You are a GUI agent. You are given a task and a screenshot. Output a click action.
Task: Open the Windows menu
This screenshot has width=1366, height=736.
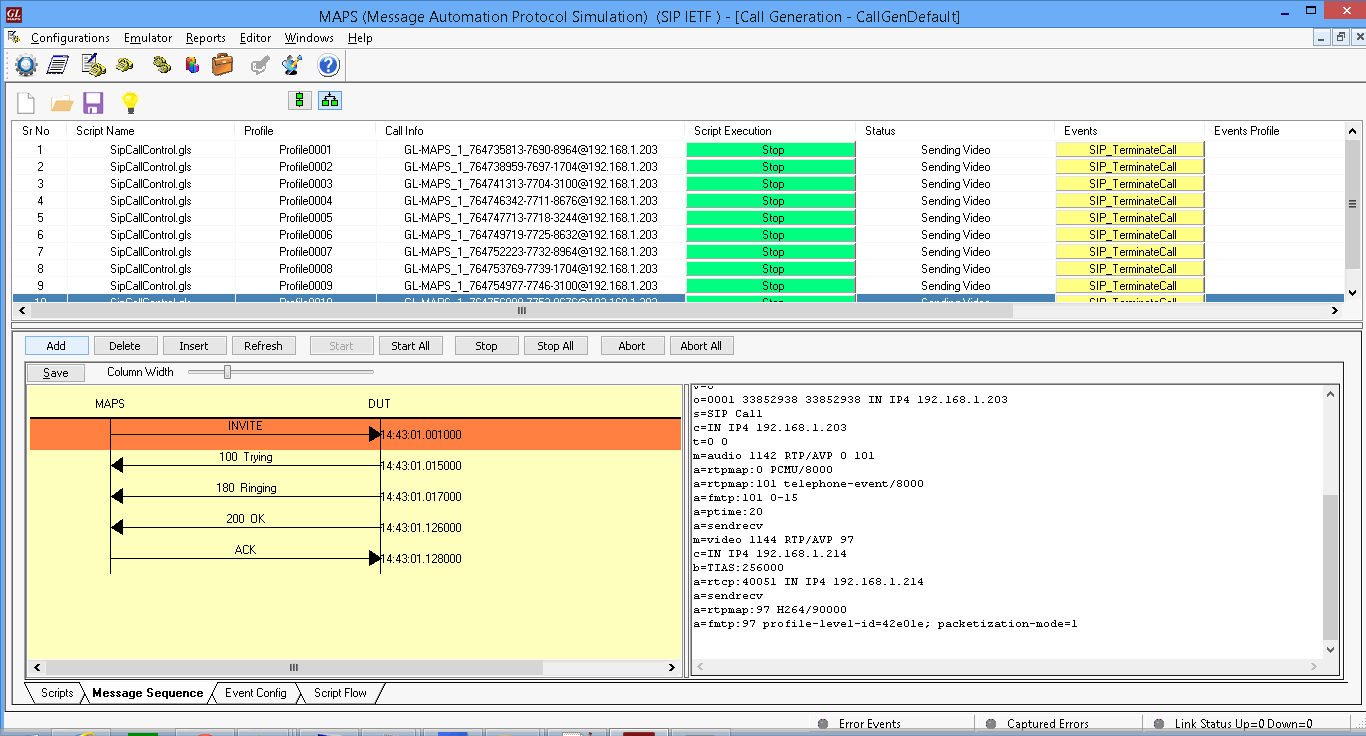click(x=309, y=38)
